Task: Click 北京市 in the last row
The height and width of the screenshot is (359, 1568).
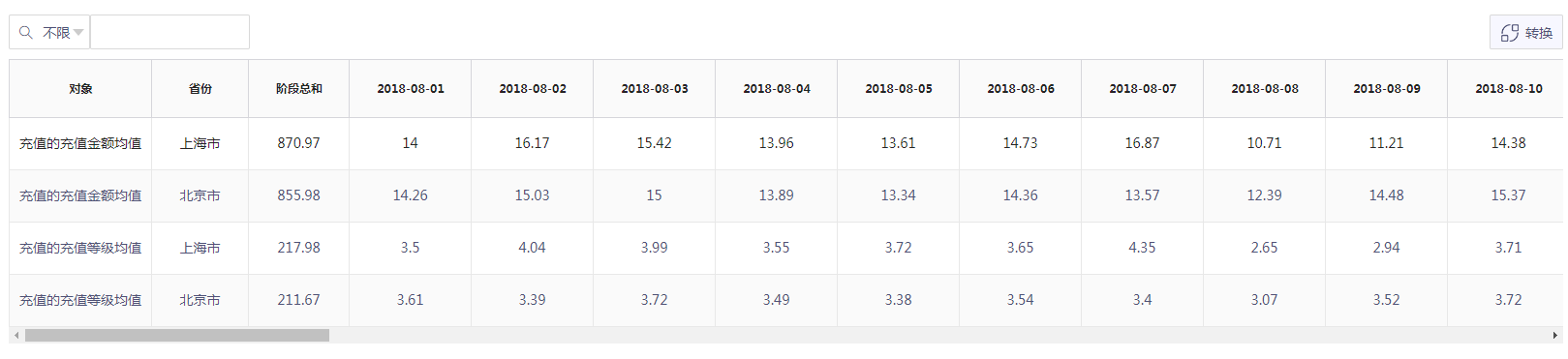Action: tap(200, 300)
